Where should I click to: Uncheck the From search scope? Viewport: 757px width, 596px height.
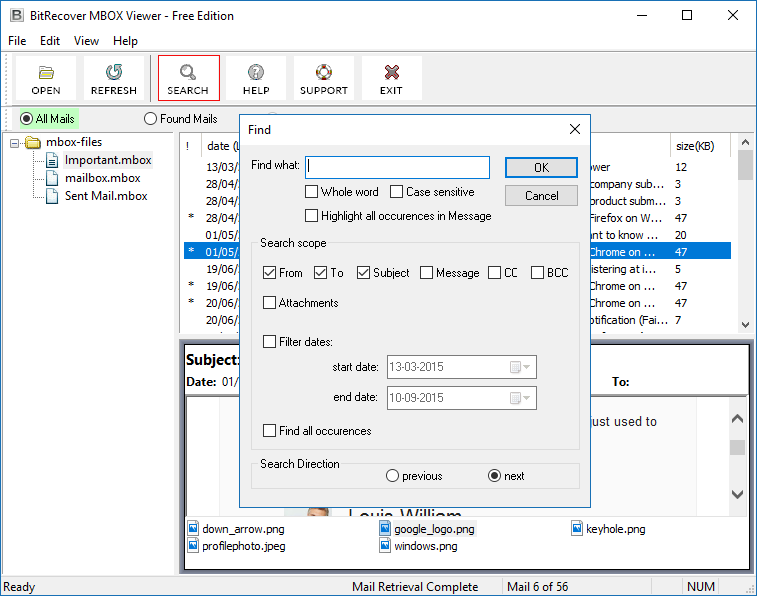click(x=269, y=273)
